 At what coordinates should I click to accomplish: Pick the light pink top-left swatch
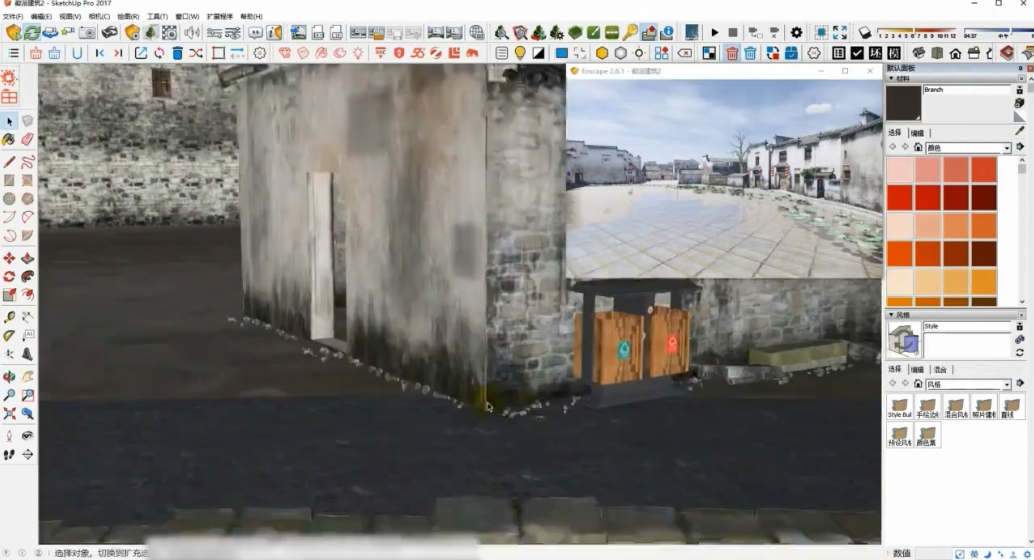point(899,170)
